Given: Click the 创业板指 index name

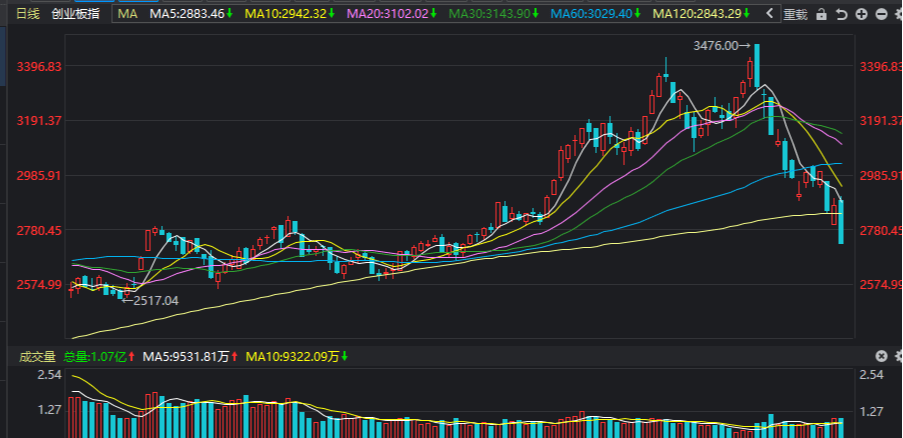Looking at the screenshot, I should [74, 14].
